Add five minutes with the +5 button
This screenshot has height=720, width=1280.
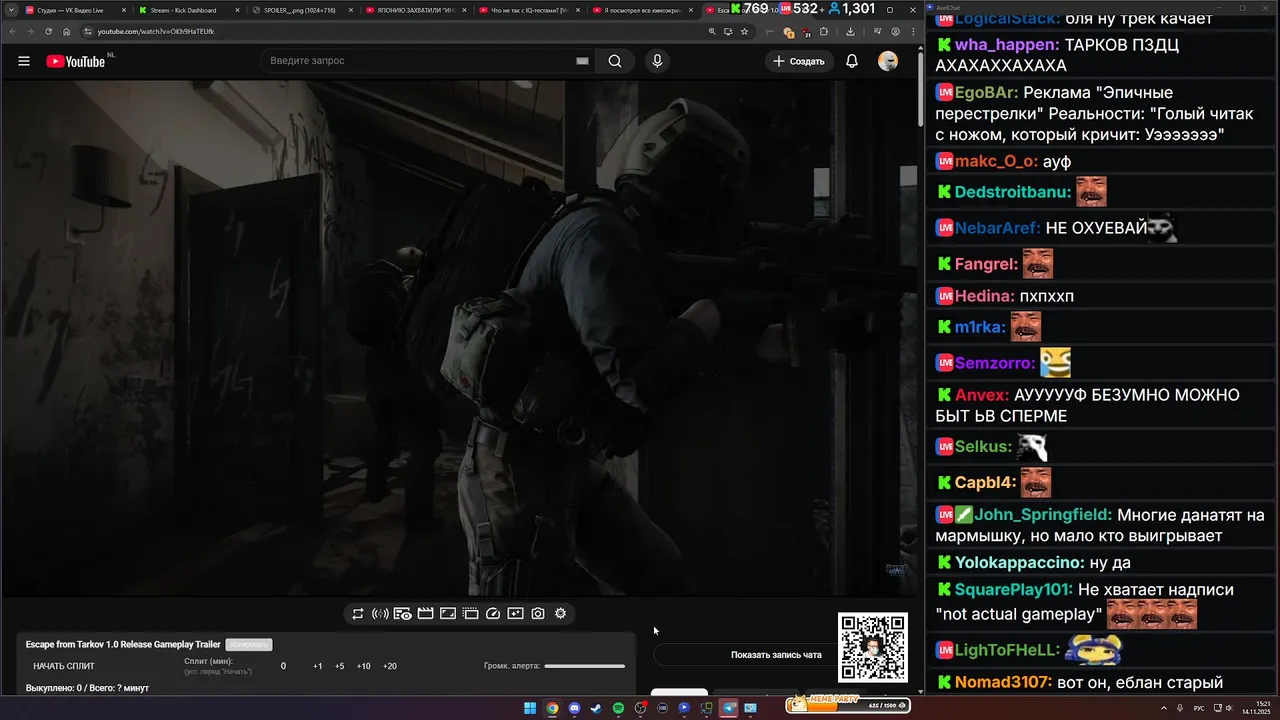(x=340, y=666)
